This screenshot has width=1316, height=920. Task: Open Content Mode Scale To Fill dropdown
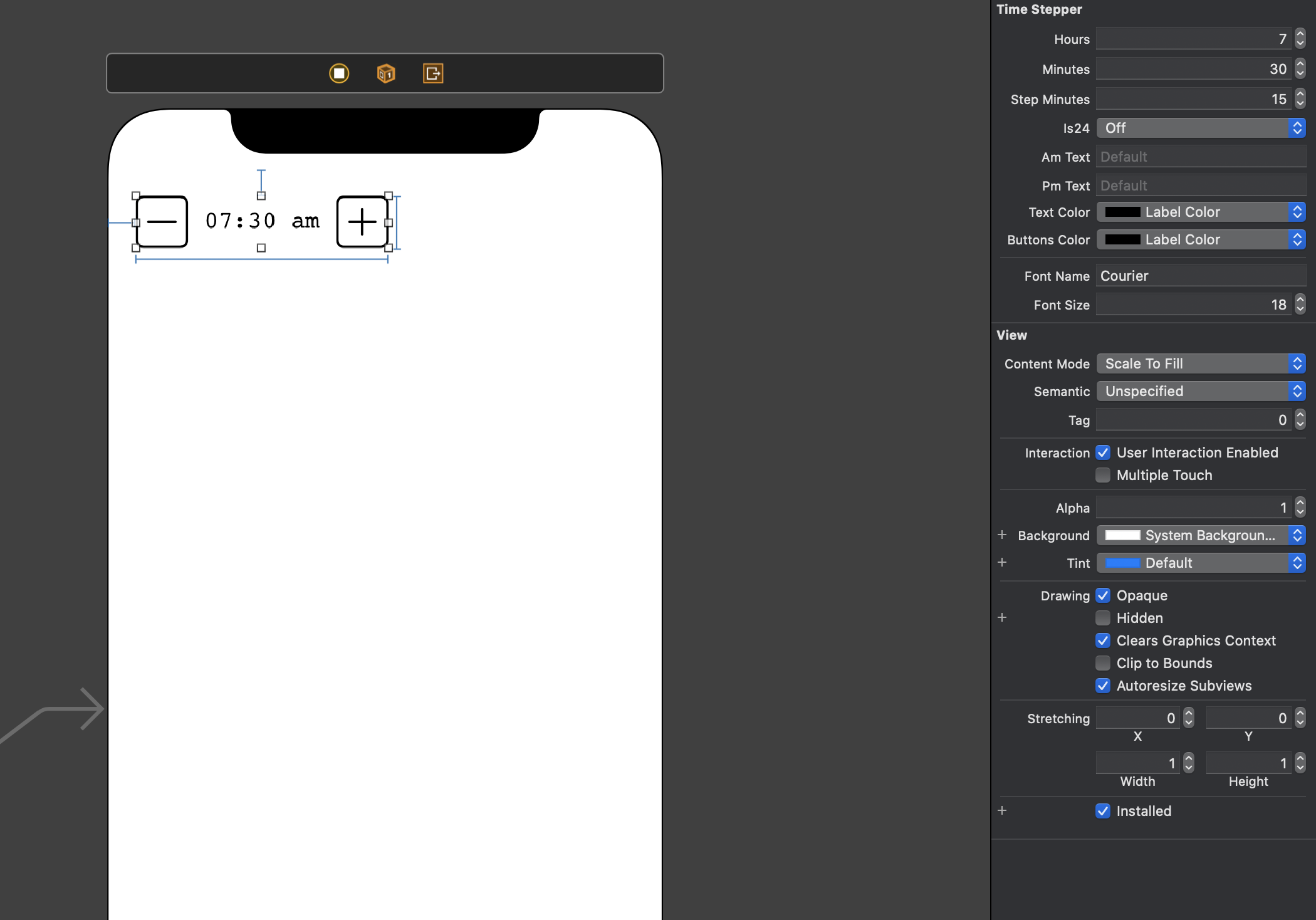(1200, 363)
